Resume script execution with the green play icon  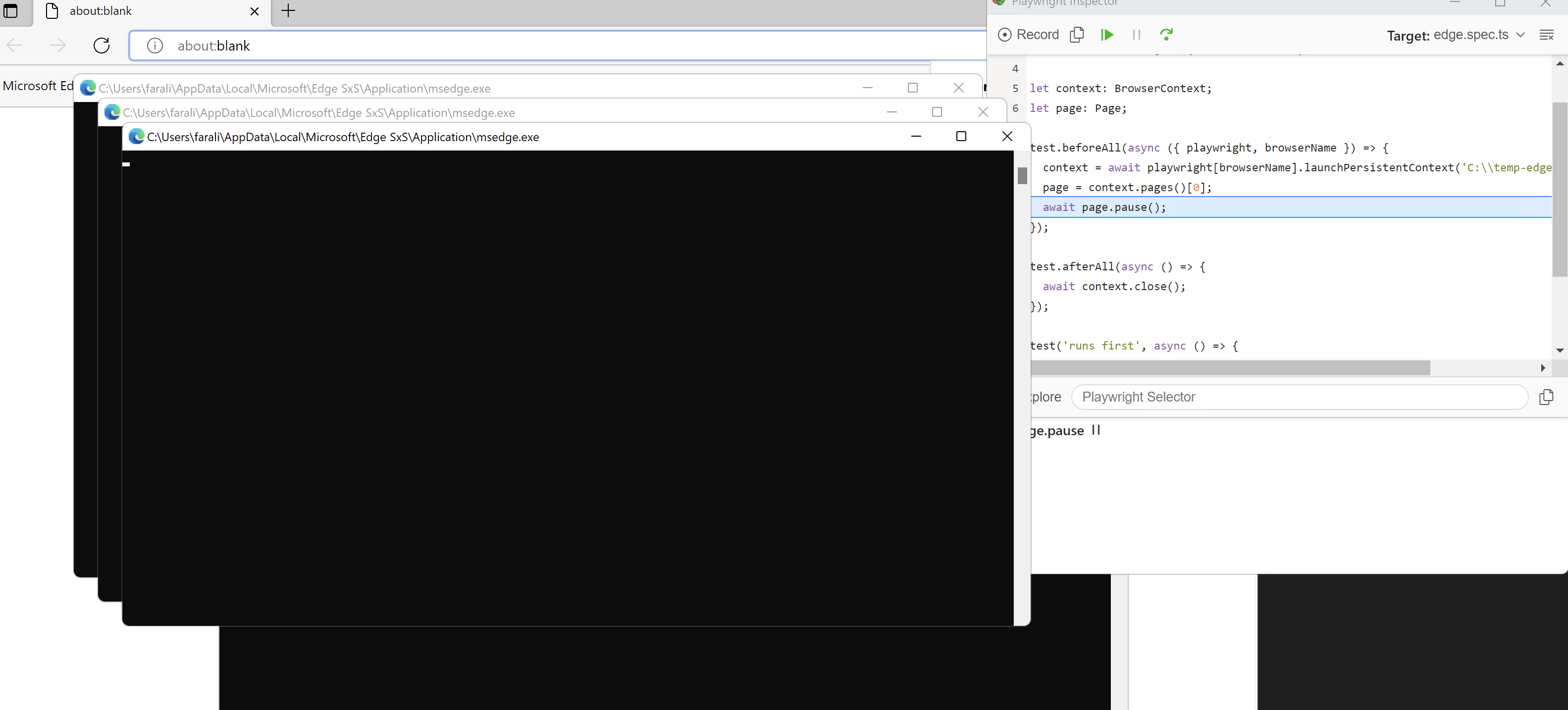[x=1107, y=35]
